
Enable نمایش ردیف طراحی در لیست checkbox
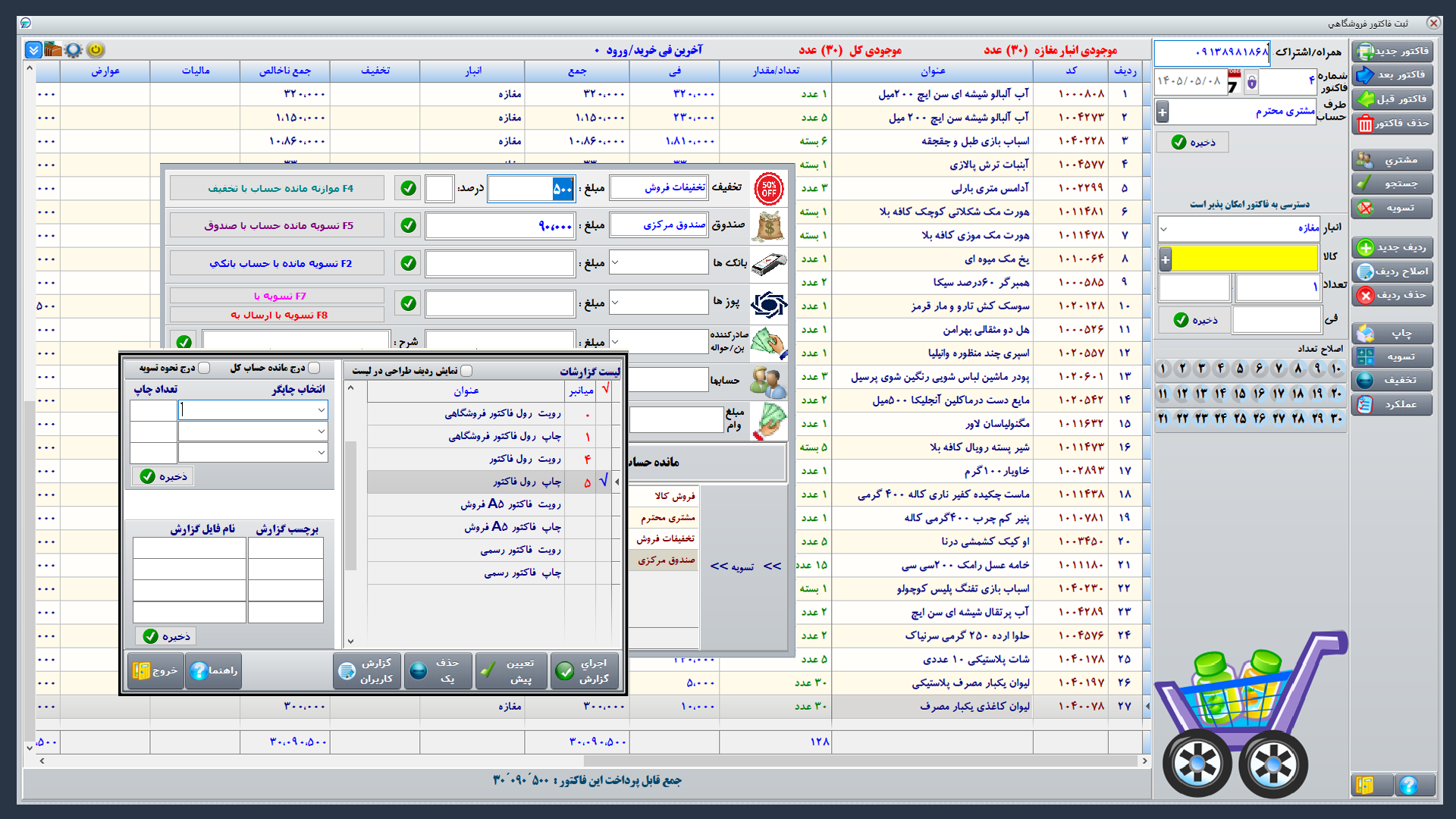click(466, 371)
